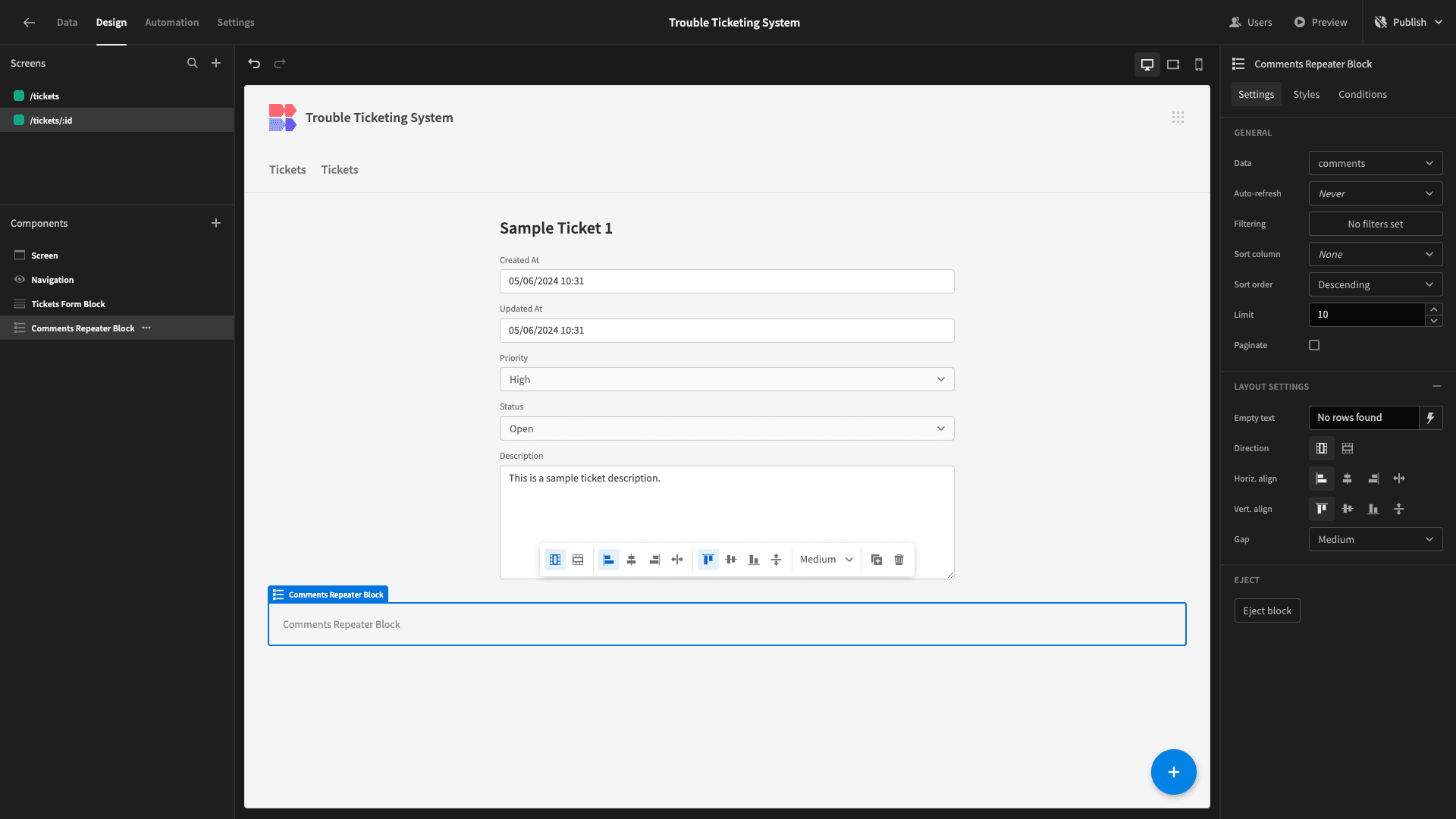Click the No filters set button
Screen dimensions: 1456x819
[x=1376, y=224]
